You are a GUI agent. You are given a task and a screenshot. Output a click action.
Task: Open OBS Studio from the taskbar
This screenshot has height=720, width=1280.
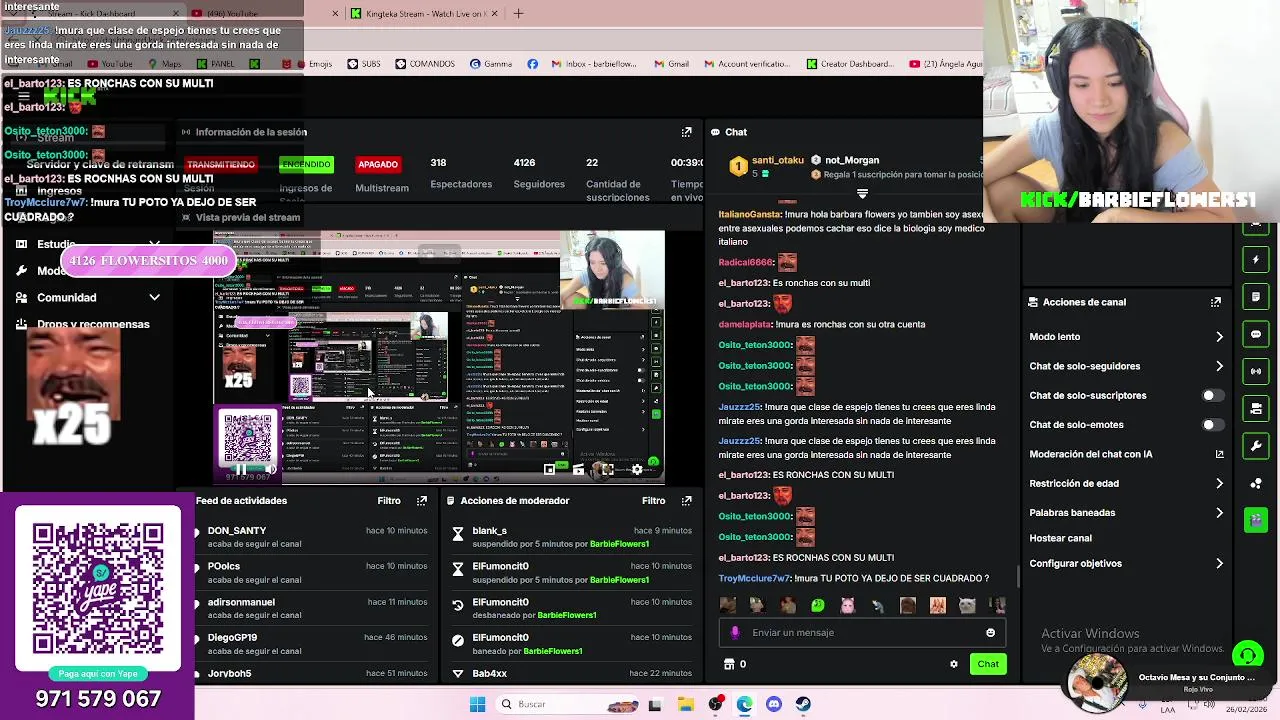716,704
